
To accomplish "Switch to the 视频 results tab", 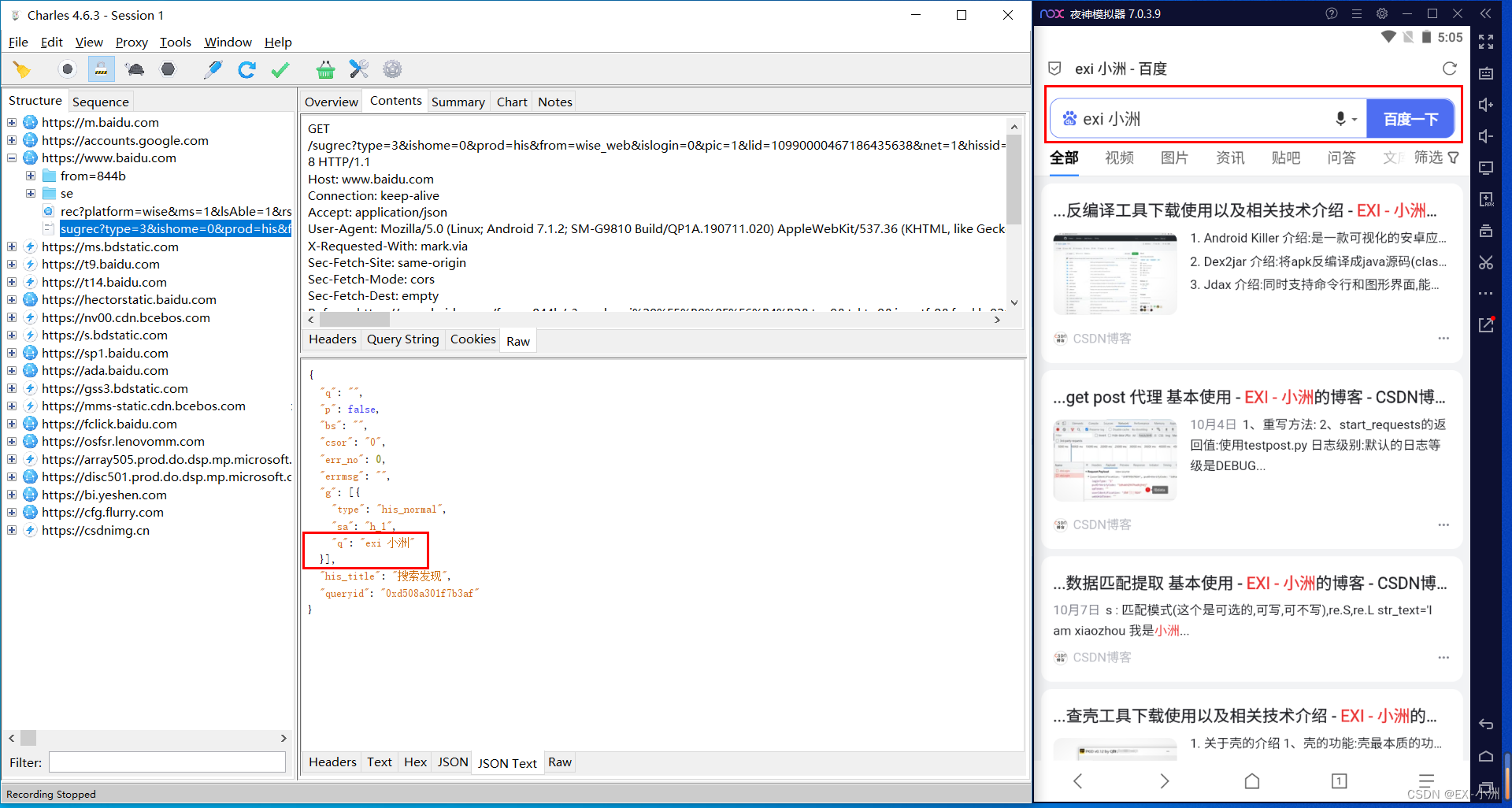I will click(1119, 158).
